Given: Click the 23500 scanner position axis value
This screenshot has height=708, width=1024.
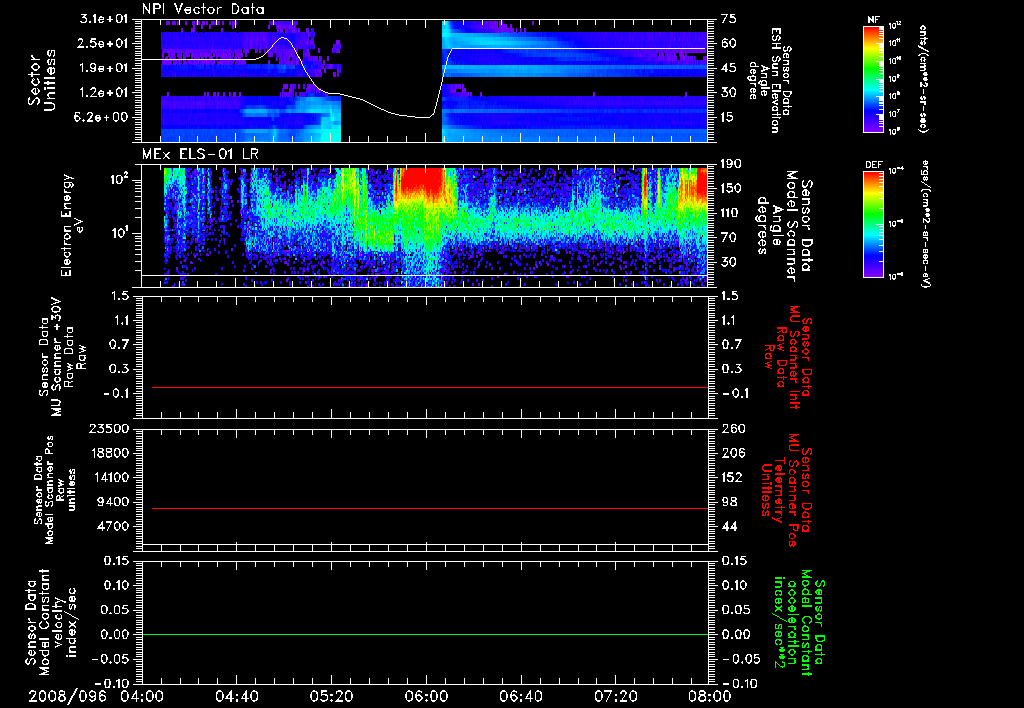Looking at the screenshot, I should [x=108, y=428].
